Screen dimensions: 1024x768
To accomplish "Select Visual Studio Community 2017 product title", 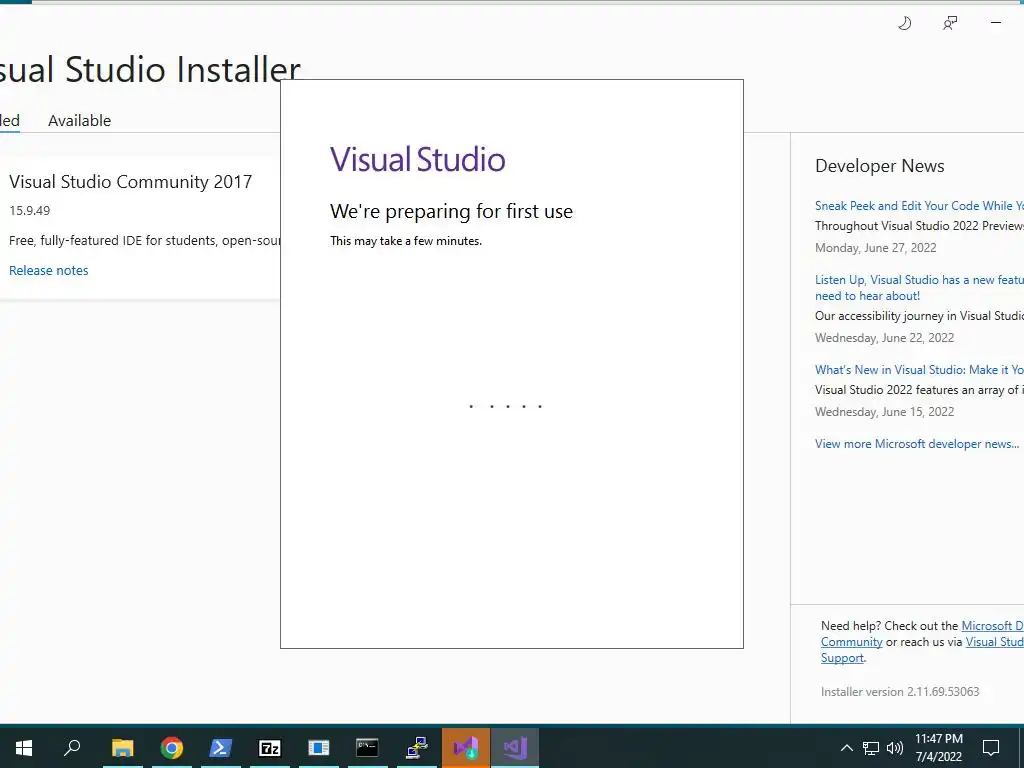I will tap(131, 182).
